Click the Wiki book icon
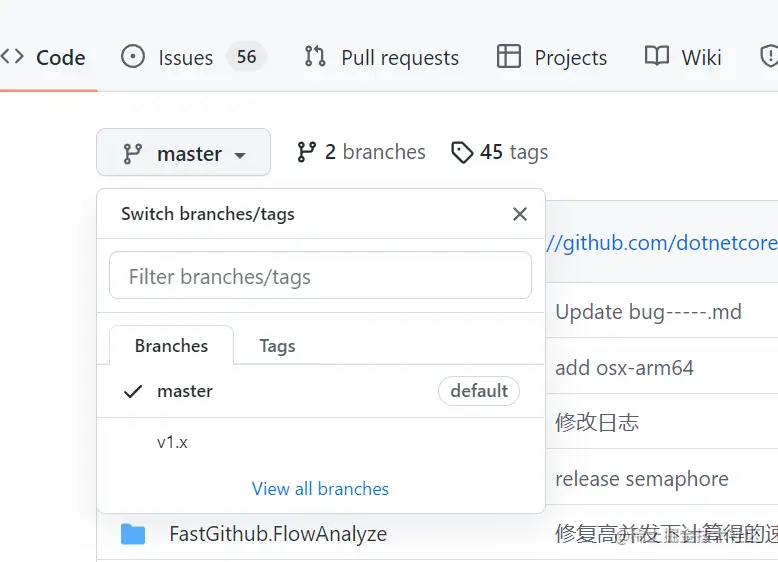Screen dimensions: 778x562 click(x=657, y=56)
